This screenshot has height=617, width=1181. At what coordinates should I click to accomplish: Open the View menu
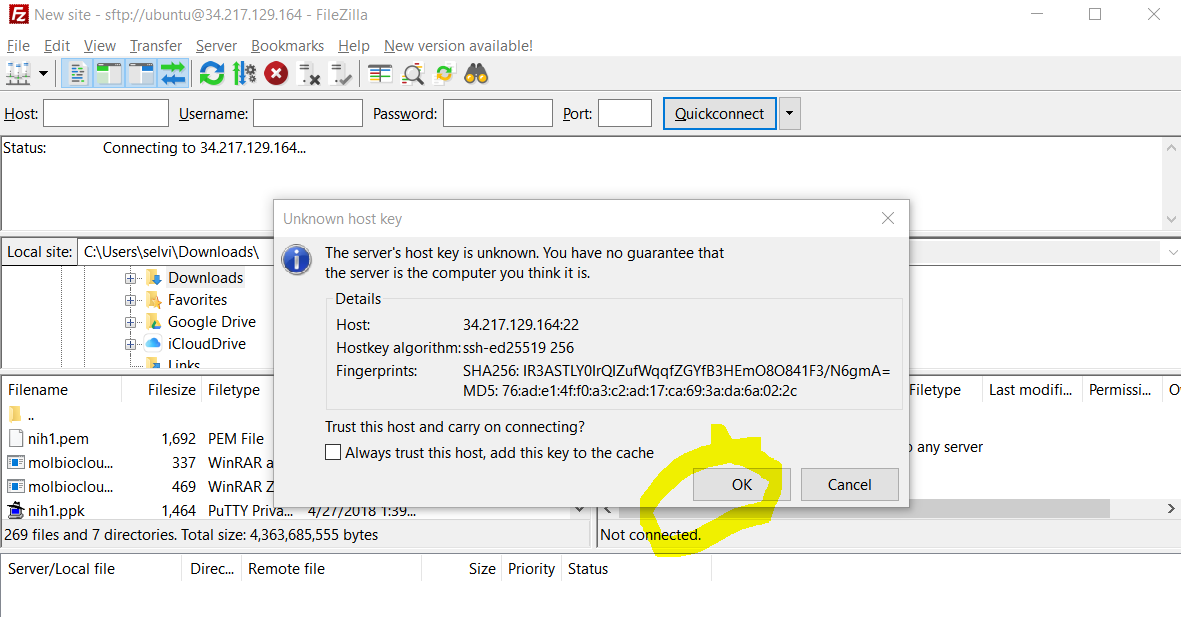(99, 46)
